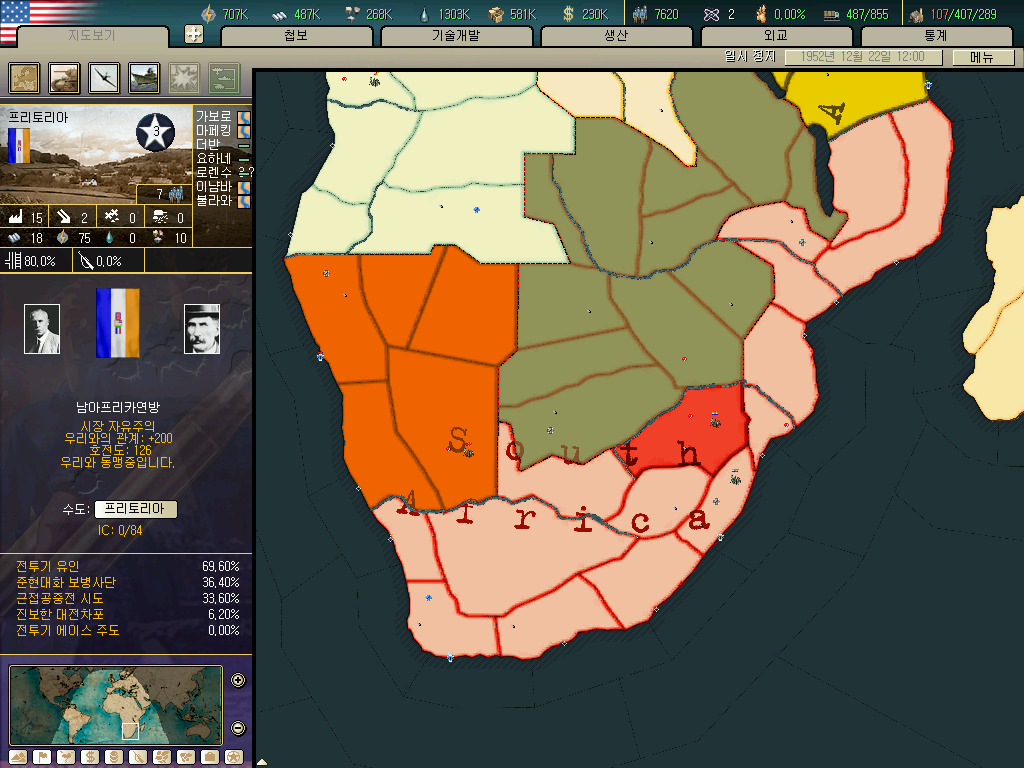Viewport: 1024px width, 768px height.
Task: Click the South Africa flag in diplomacy panel
Action: (118, 323)
